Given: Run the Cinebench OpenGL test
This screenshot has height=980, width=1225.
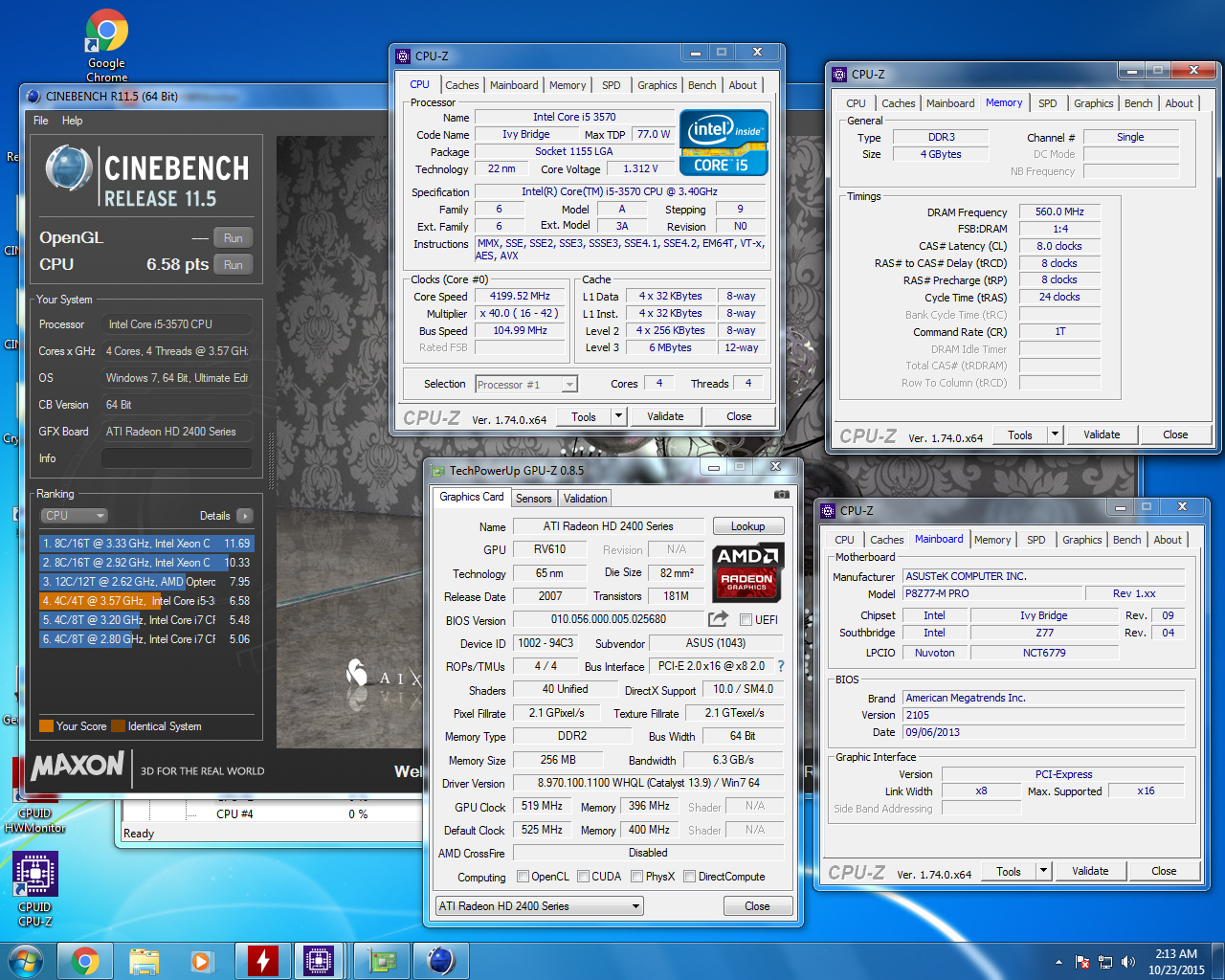Looking at the screenshot, I should 234,238.
